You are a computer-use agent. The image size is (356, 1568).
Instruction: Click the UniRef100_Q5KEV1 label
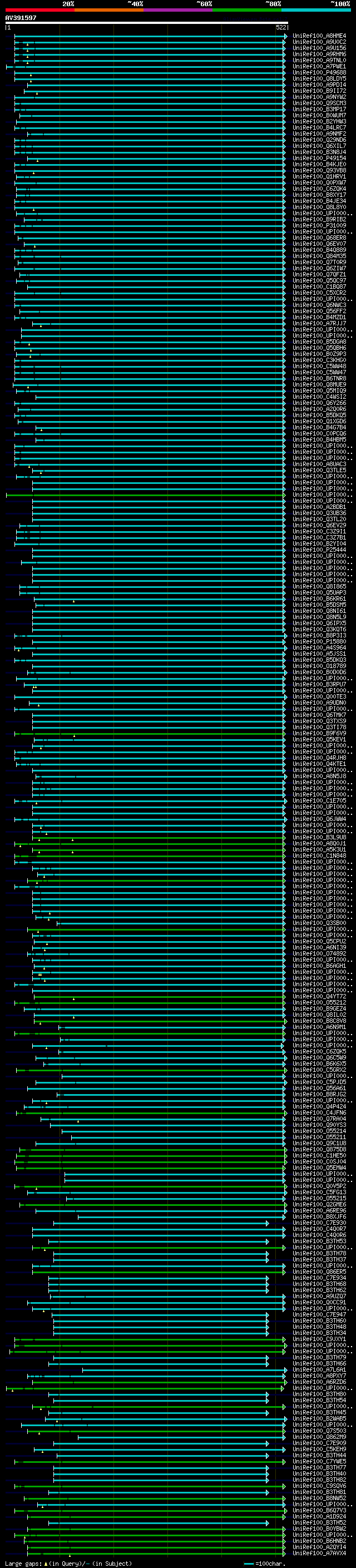coord(319,740)
